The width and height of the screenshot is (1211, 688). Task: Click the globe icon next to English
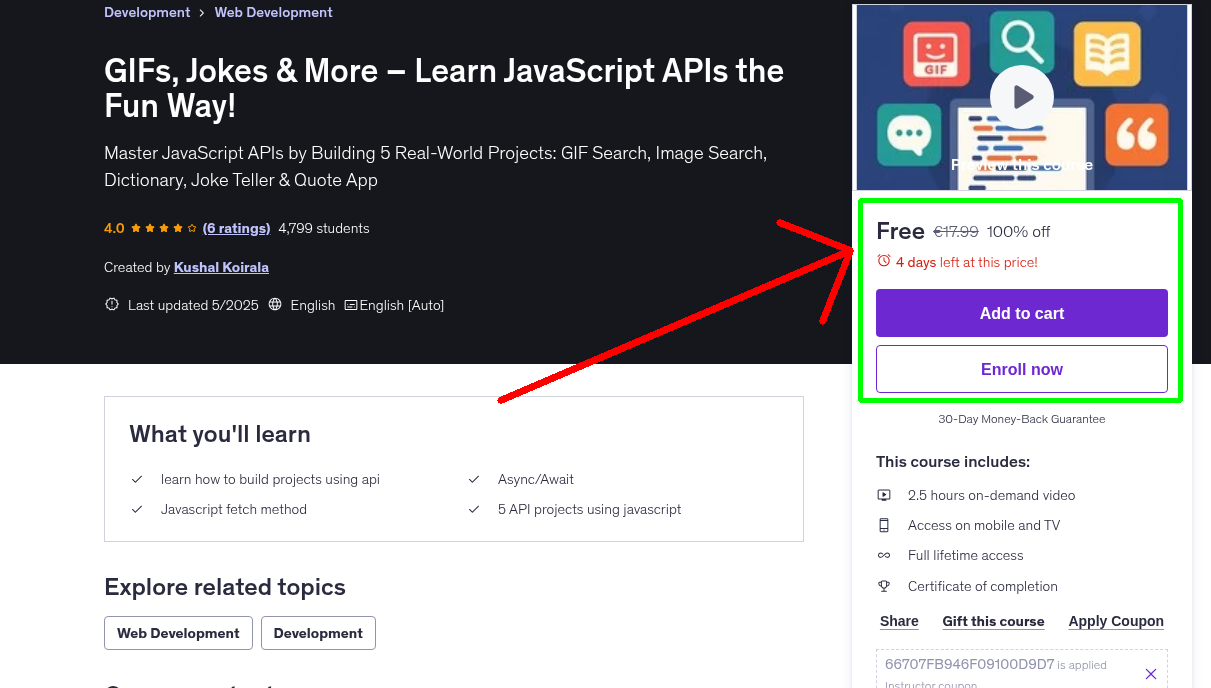[x=274, y=304]
